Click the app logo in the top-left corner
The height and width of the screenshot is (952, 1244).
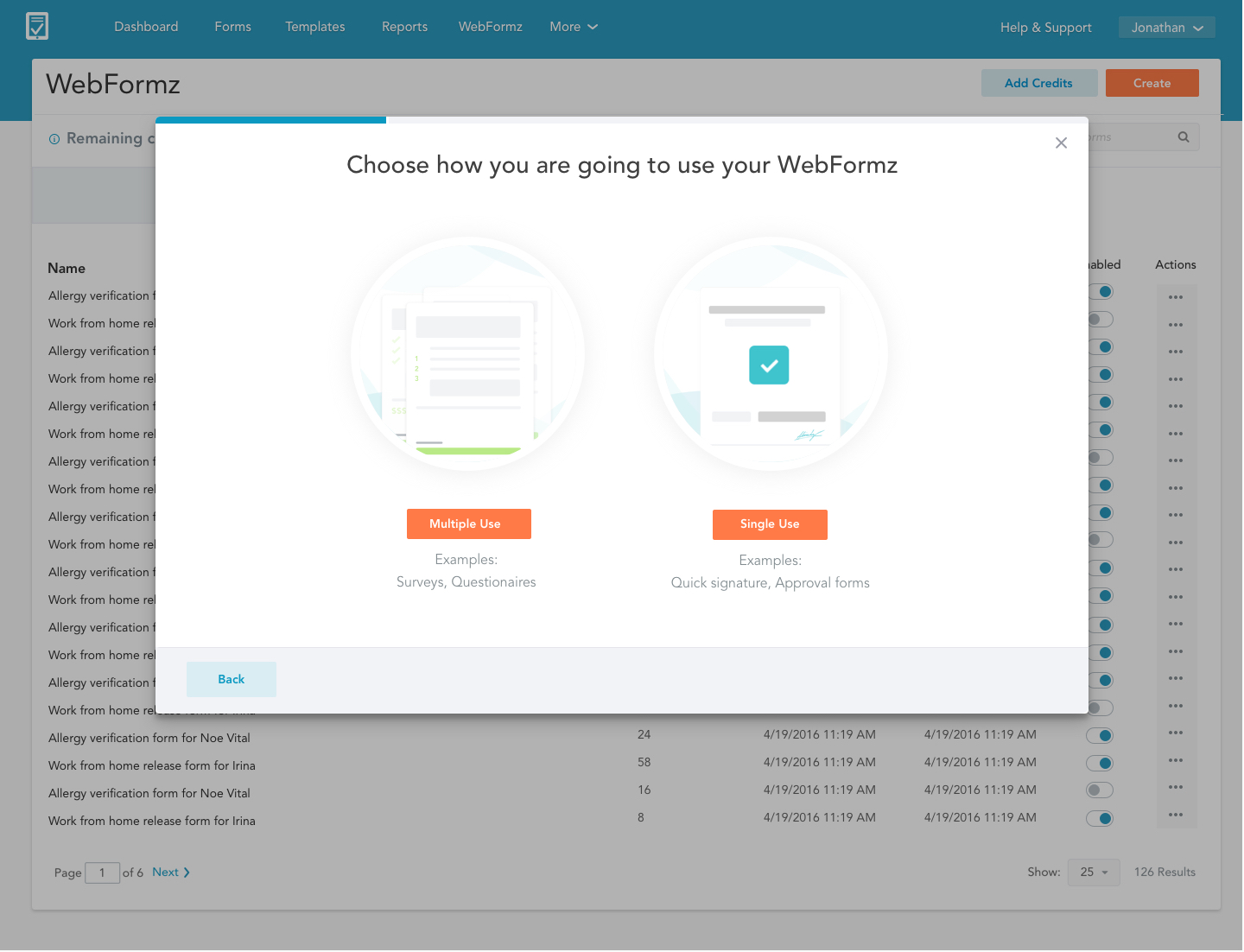pos(37,26)
